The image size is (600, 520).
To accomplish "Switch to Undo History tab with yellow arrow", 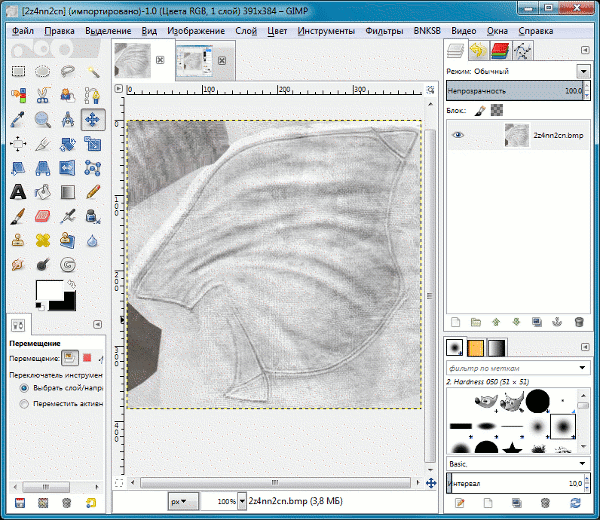I will tap(478, 51).
